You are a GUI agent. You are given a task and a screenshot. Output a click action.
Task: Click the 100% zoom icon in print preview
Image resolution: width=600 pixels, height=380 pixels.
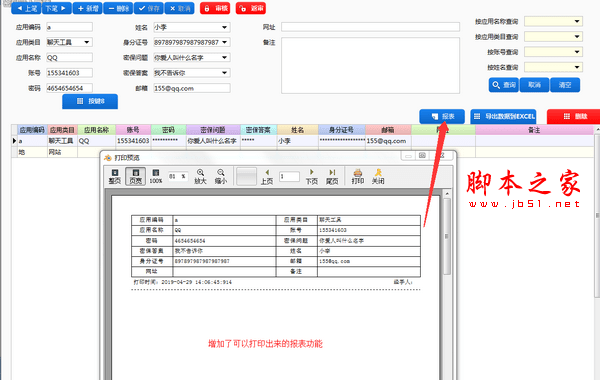(156, 176)
